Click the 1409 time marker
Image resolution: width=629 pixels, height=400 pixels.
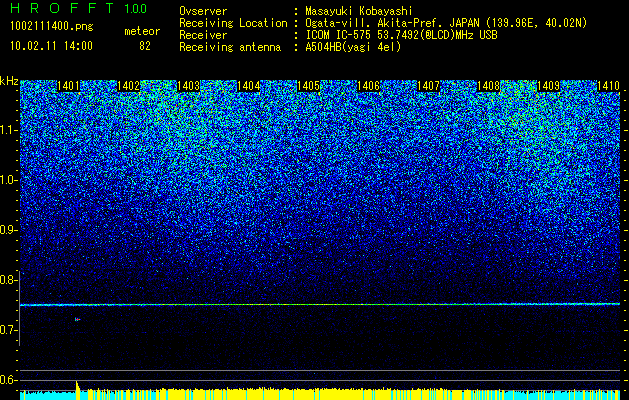(548, 86)
